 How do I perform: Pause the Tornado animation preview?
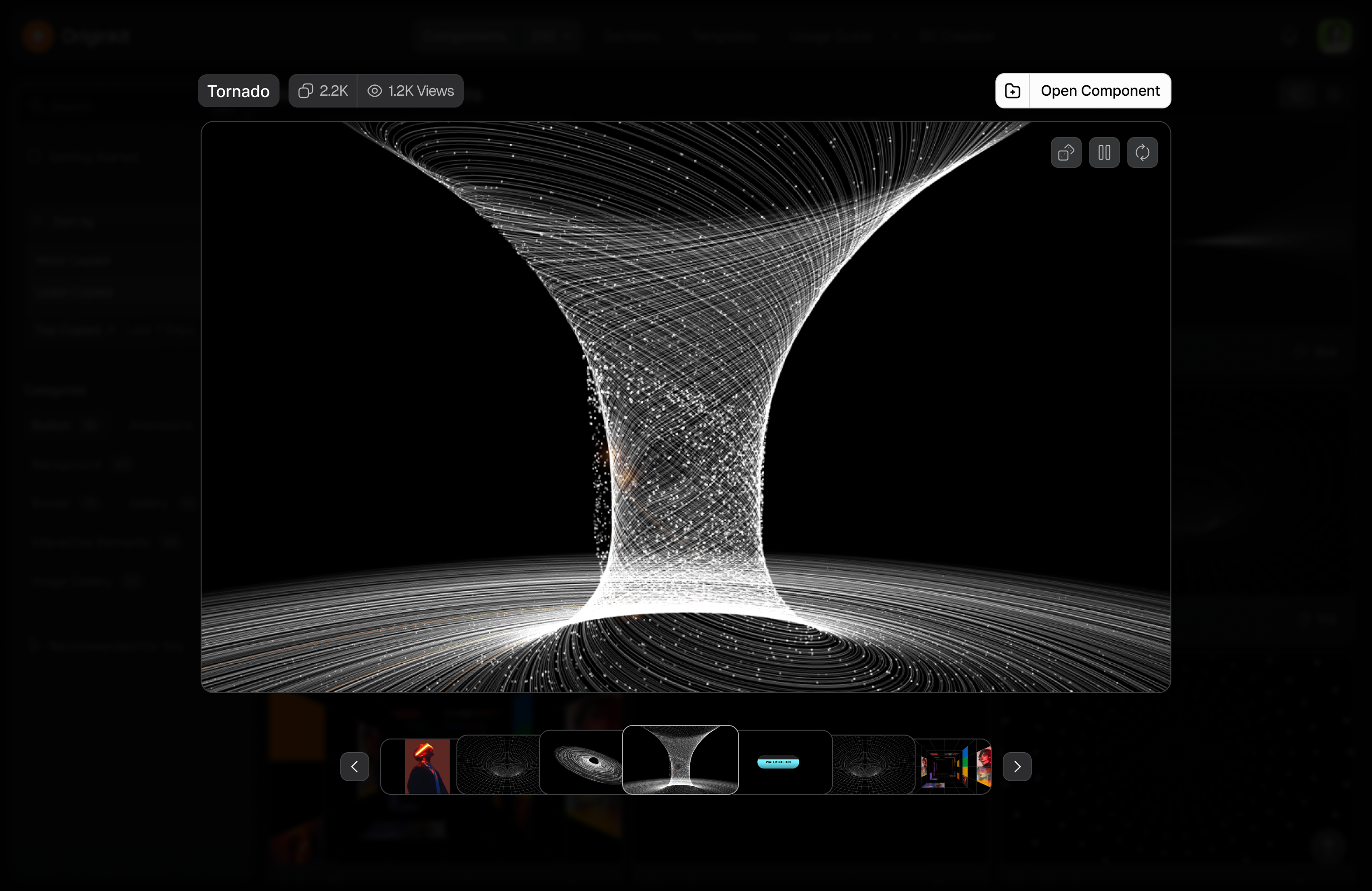coord(1104,153)
